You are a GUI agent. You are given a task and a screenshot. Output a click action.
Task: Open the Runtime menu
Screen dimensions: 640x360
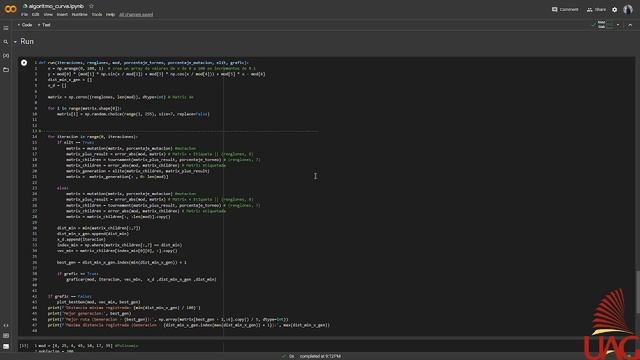point(80,14)
